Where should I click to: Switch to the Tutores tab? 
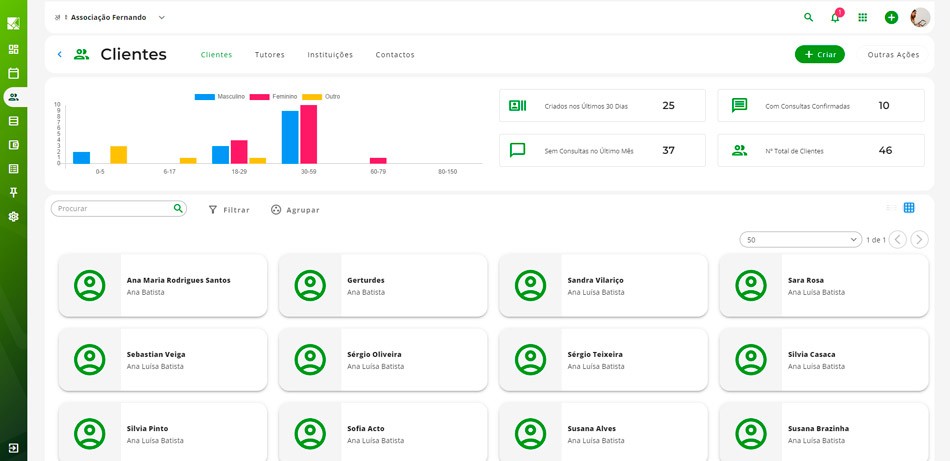(270, 55)
